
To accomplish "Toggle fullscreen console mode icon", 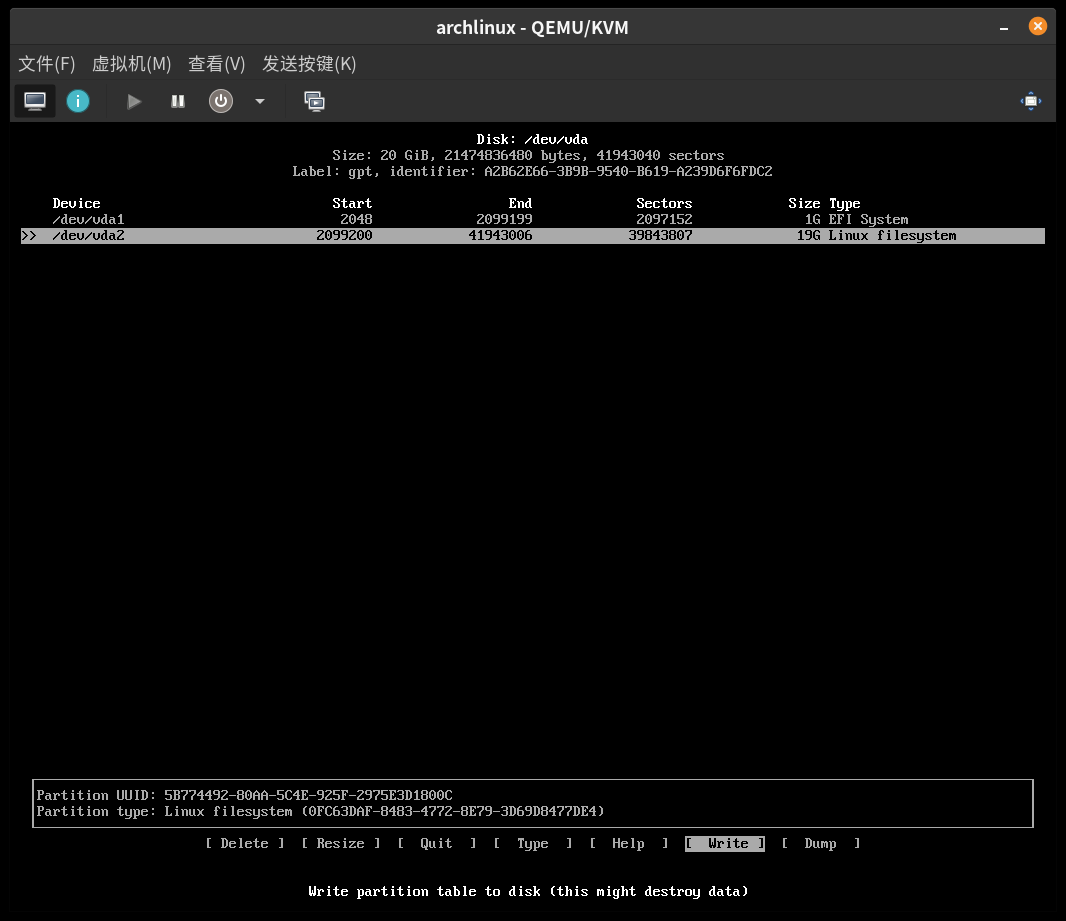I will (x=1031, y=101).
